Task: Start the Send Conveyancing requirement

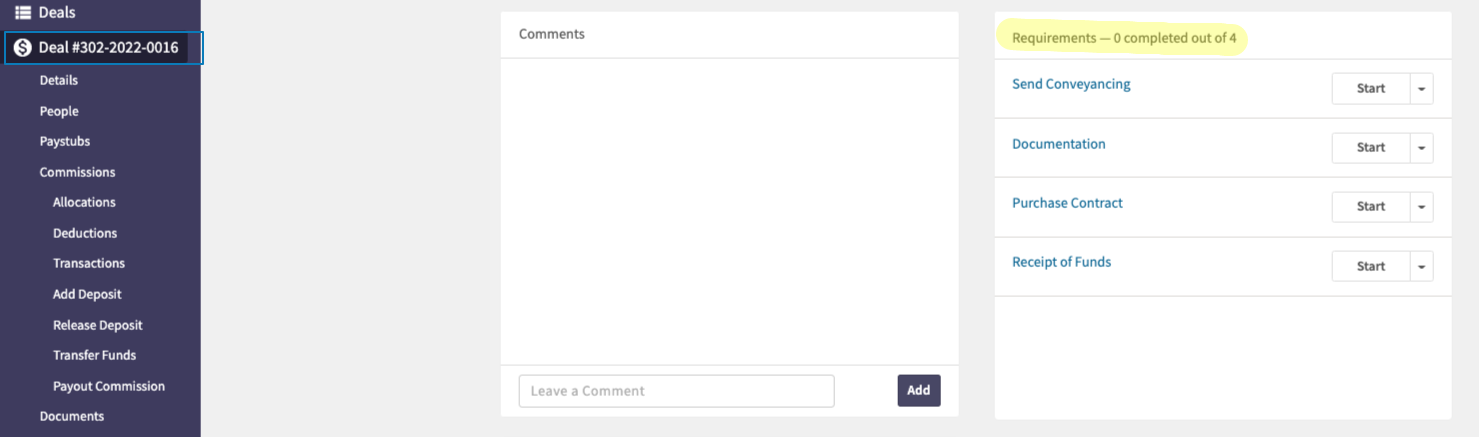Action: 1371,89
